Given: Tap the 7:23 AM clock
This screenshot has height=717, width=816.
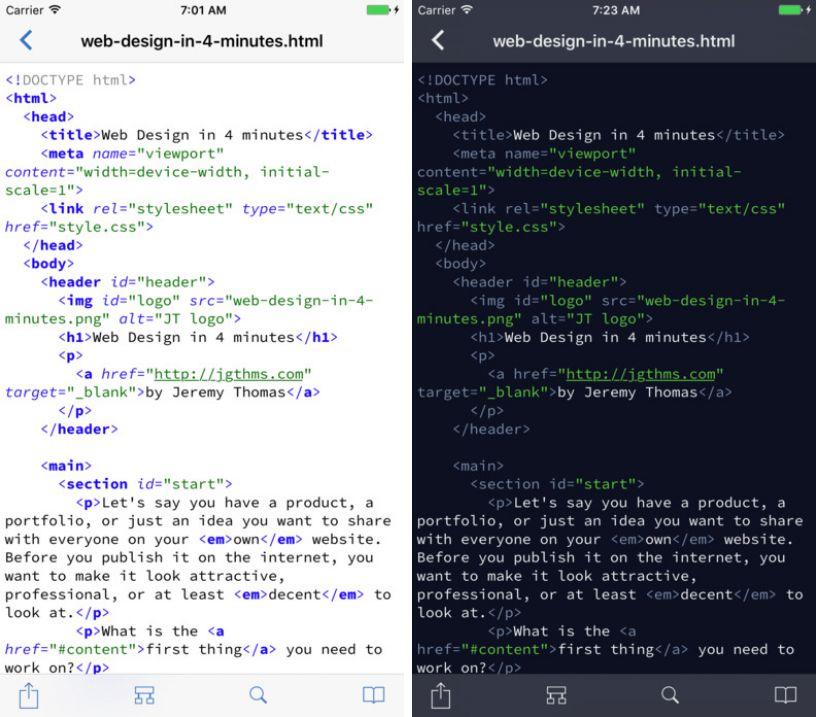Looking at the screenshot, I should 616,10.
